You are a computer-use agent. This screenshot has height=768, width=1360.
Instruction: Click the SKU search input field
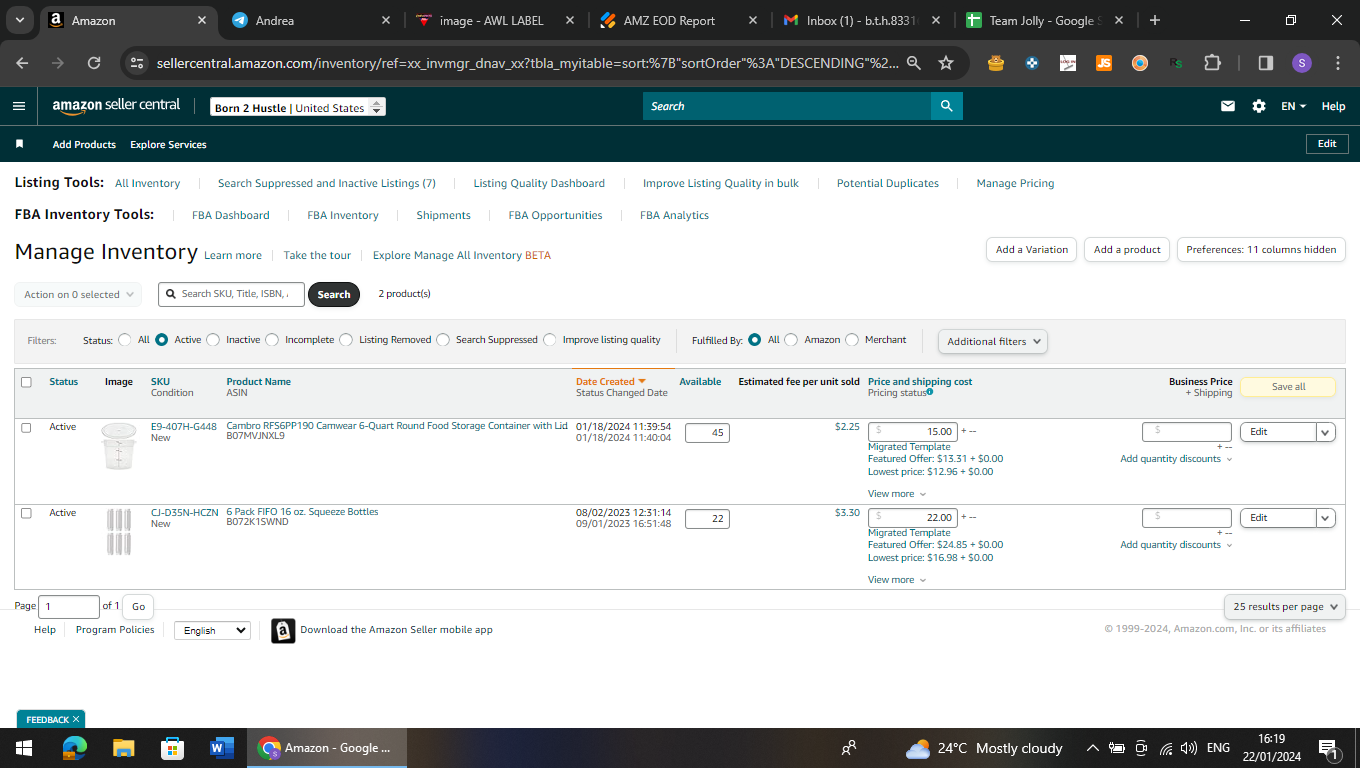pos(231,294)
